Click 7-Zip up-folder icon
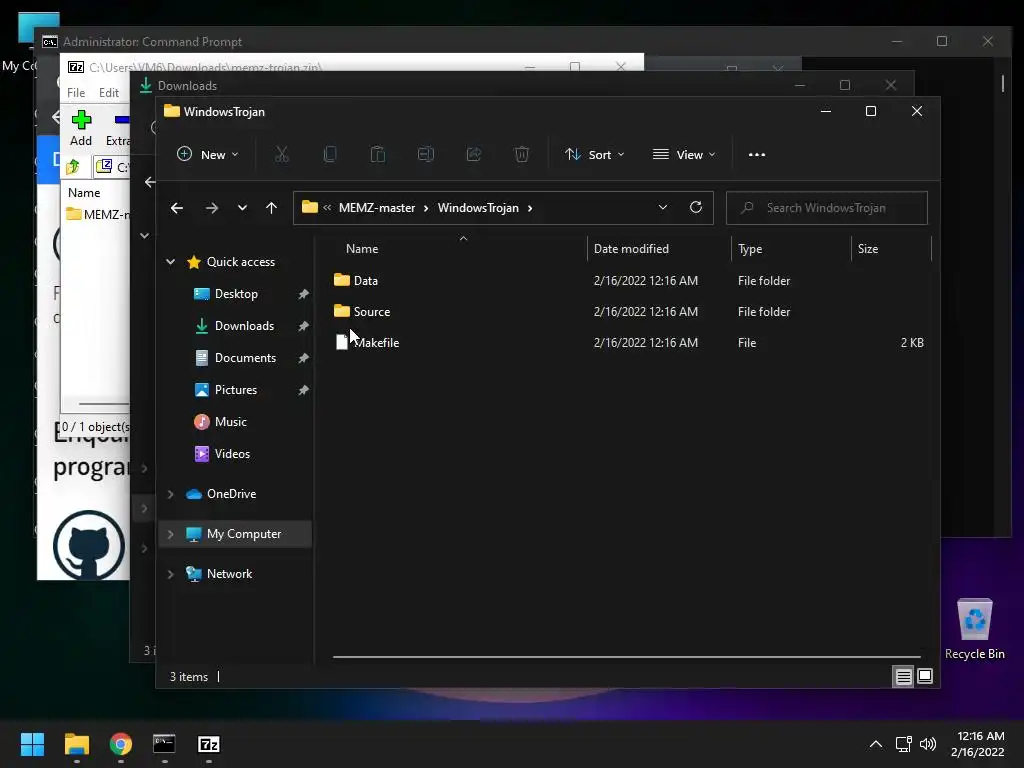This screenshot has width=1024, height=768. point(73,167)
